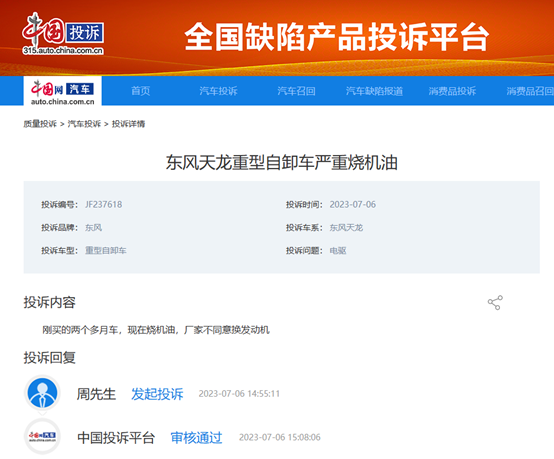The height and width of the screenshot is (459, 554).
Task: Click the 投诉问题 label
Action: [x=304, y=251]
